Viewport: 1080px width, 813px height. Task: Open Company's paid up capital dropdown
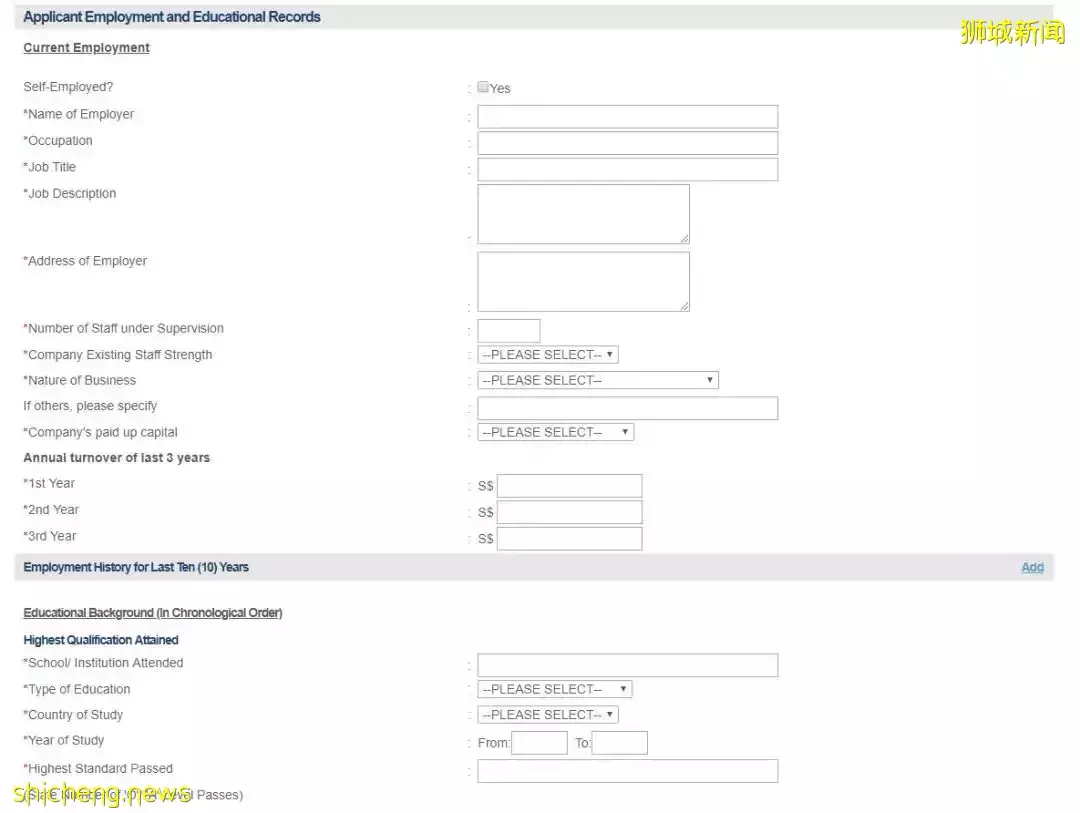click(x=555, y=432)
